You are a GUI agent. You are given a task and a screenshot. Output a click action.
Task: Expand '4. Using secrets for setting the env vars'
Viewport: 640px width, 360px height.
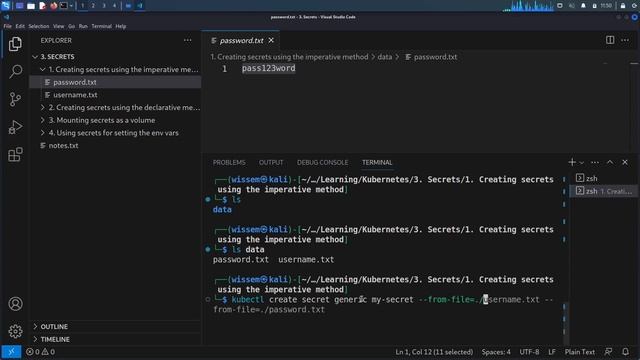[115, 133]
